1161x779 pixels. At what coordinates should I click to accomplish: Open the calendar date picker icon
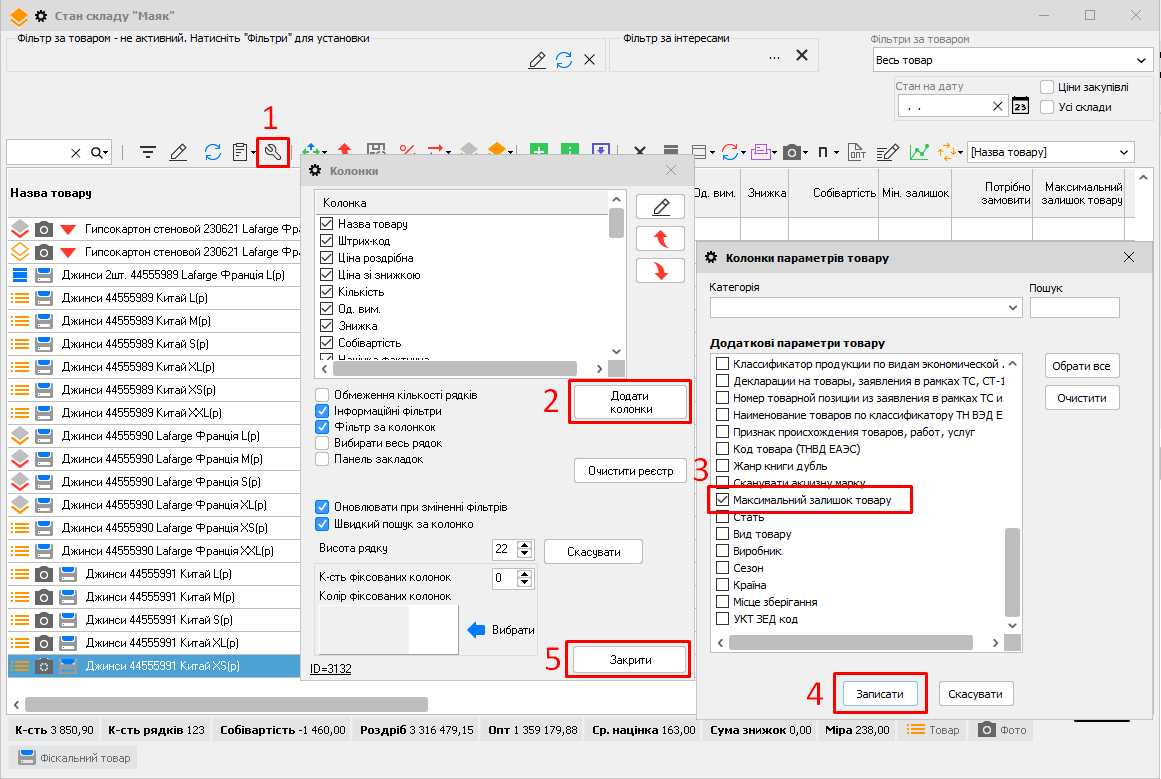pos(1020,106)
